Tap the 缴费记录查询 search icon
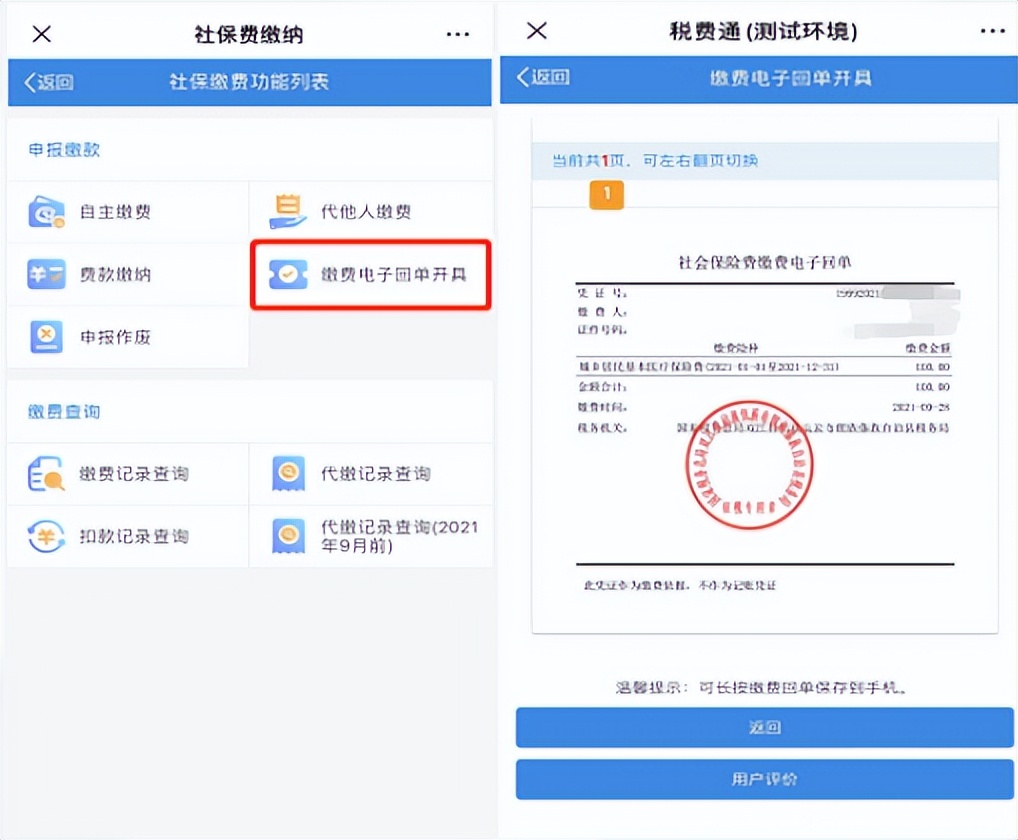 pyautogui.click(x=46, y=474)
